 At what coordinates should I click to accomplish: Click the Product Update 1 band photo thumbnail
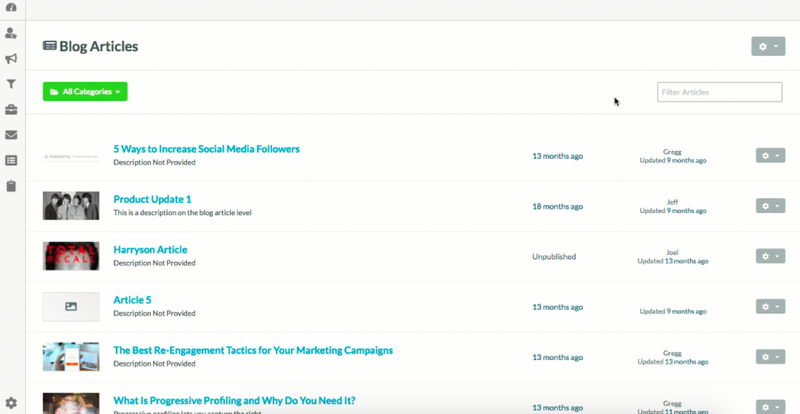tap(71, 206)
